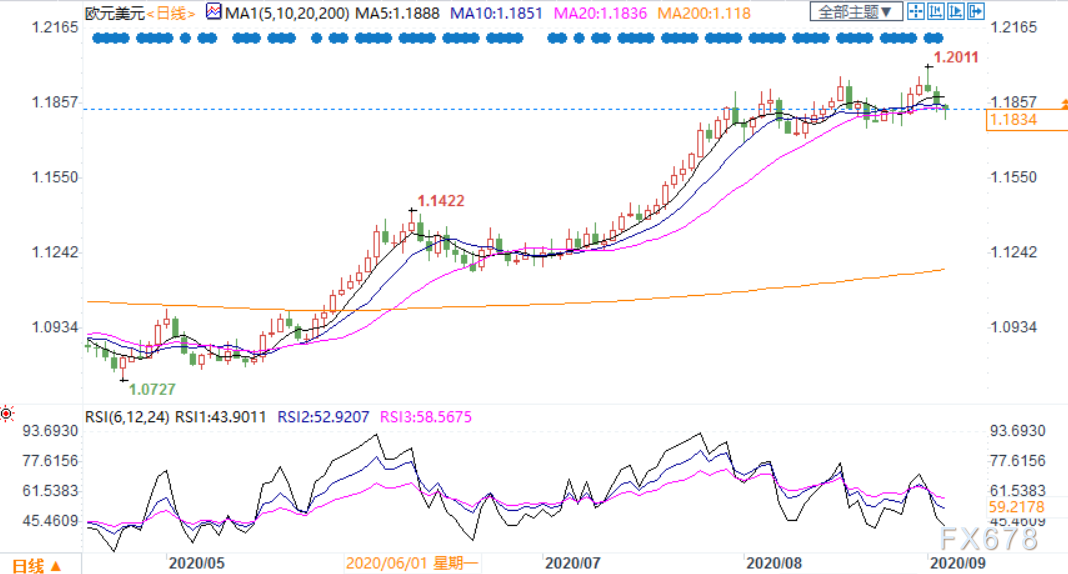This screenshot has height=574, width=1068.
Task: Click the highlighted 2020/06/01 星期一 date label
Action: click(412, 563)
